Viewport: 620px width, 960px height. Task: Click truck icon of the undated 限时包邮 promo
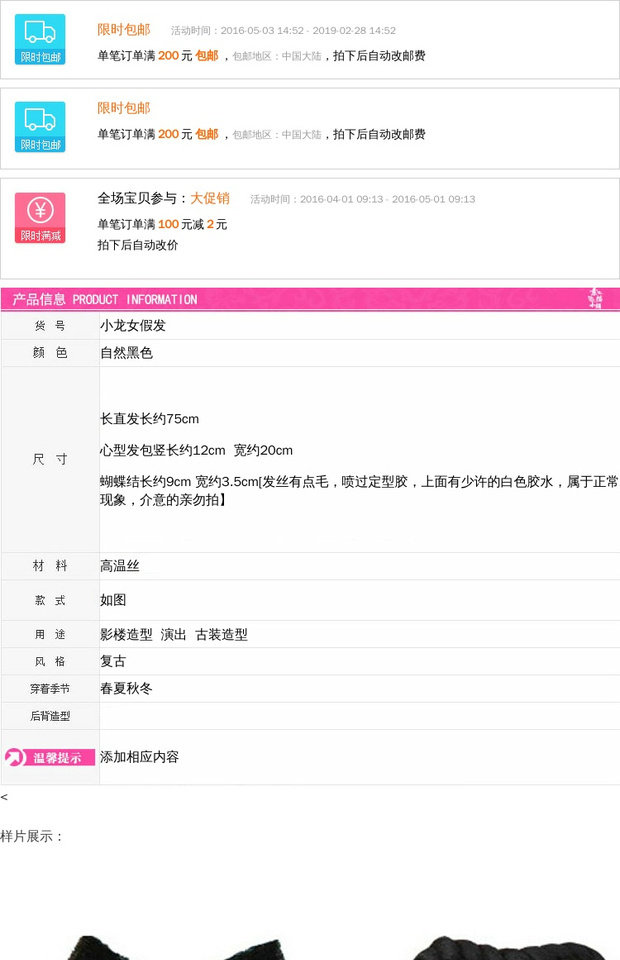40,126
